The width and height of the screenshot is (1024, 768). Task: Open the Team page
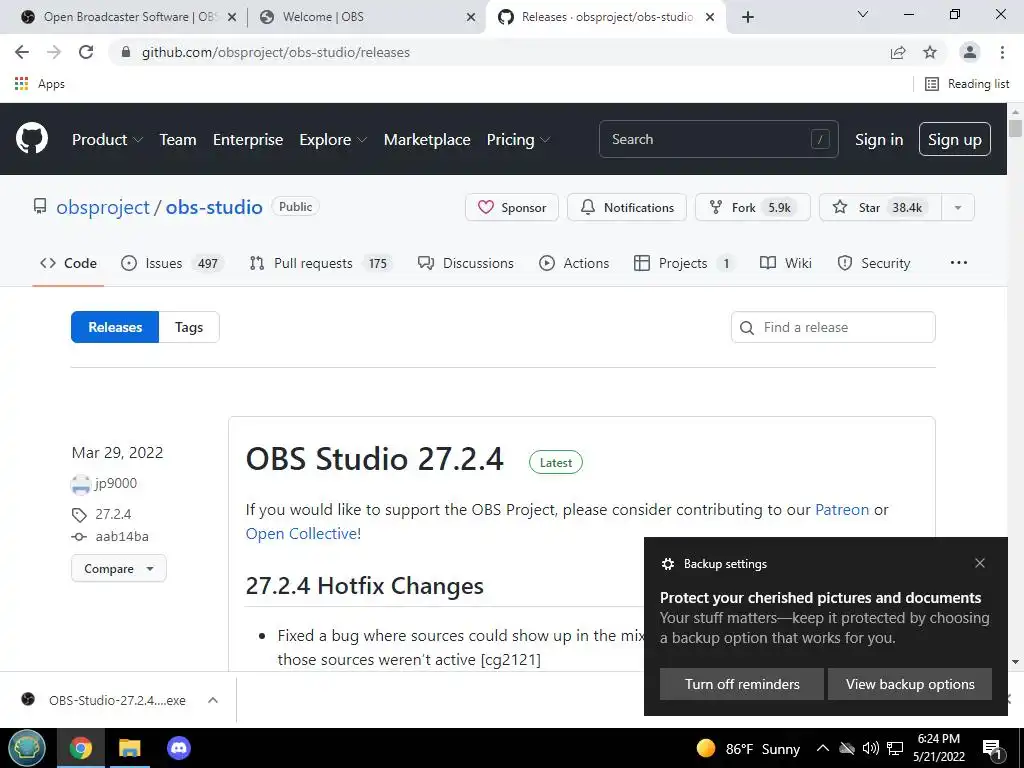tap(178, 139)
